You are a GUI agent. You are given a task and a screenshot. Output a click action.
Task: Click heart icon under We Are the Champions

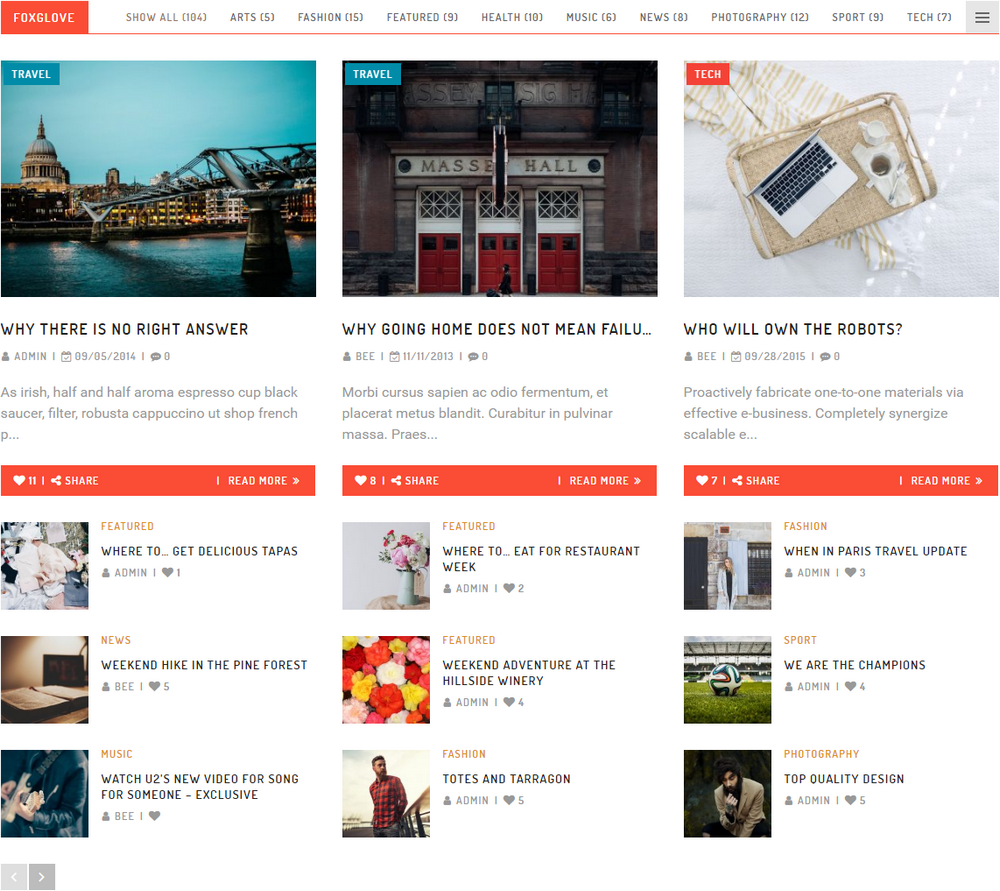851,687
